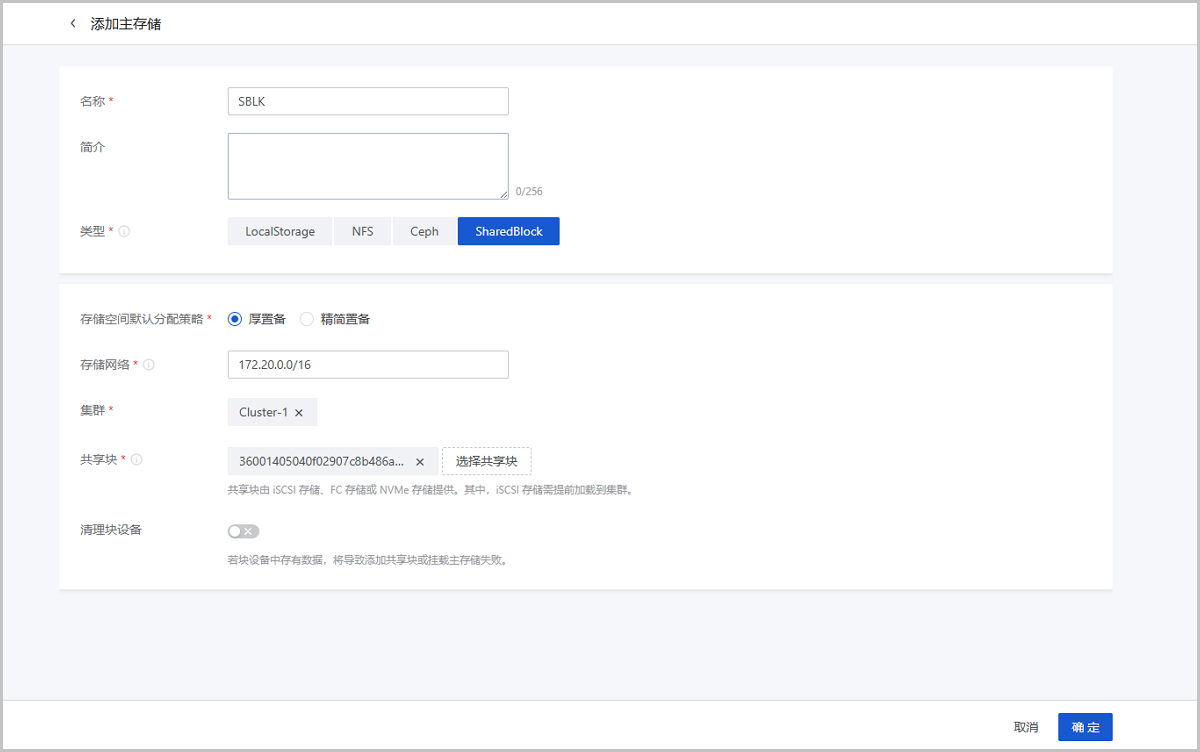The width and height of the screenshot is (1200, 752).
Task: Open 选择共享块 selector button
Action: [x=486, y=461]
